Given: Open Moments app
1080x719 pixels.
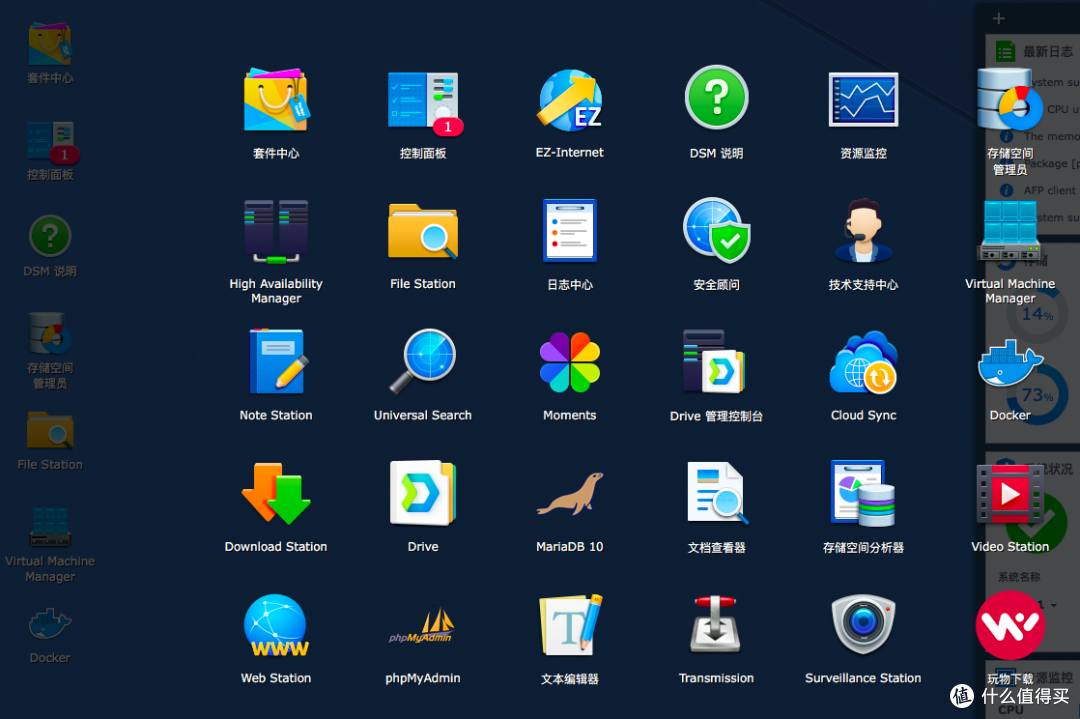Looking at the screenshot, I should point(570,362).
